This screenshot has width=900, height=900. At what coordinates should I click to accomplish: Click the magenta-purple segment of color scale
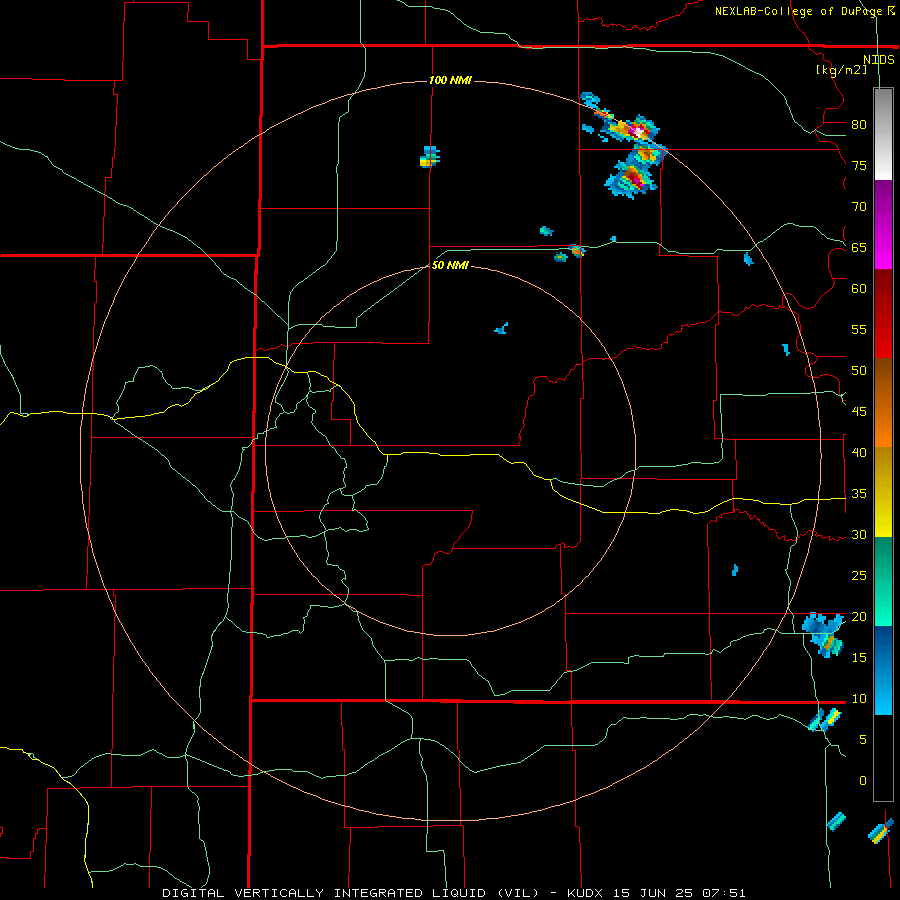[x=883, y=224]
